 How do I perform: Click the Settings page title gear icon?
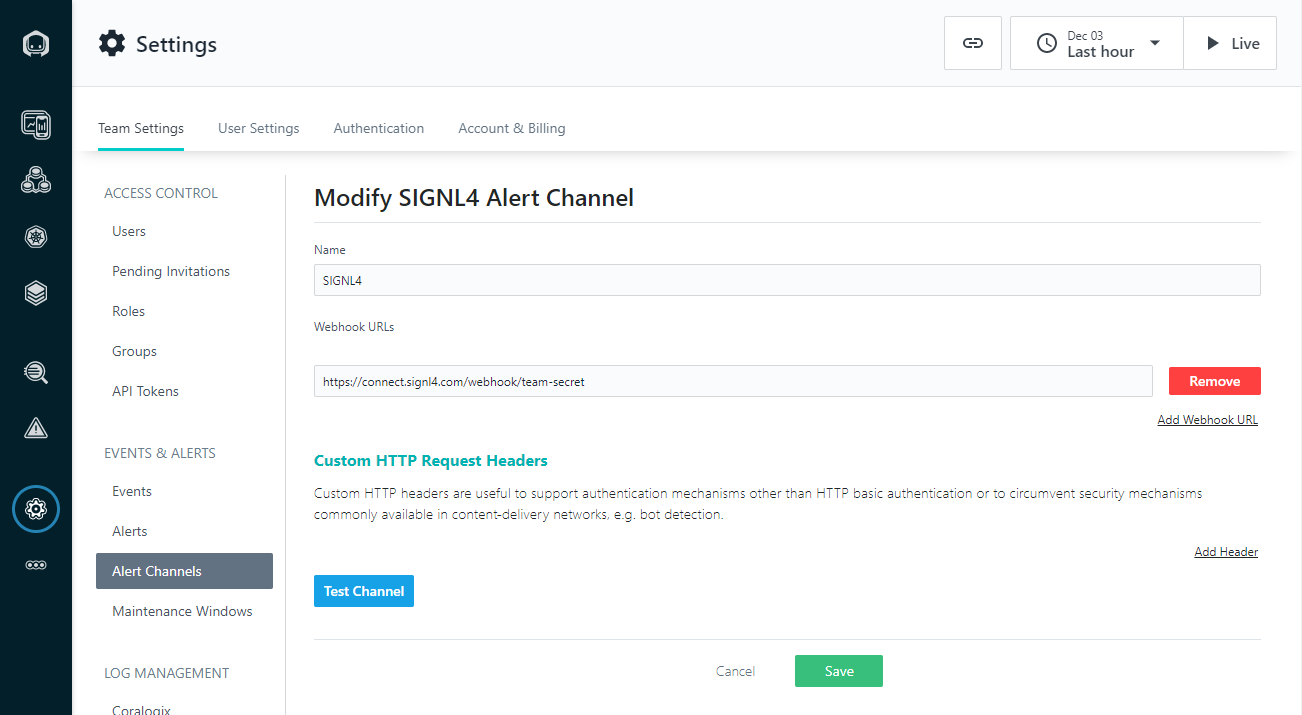(x=112, y=44)
